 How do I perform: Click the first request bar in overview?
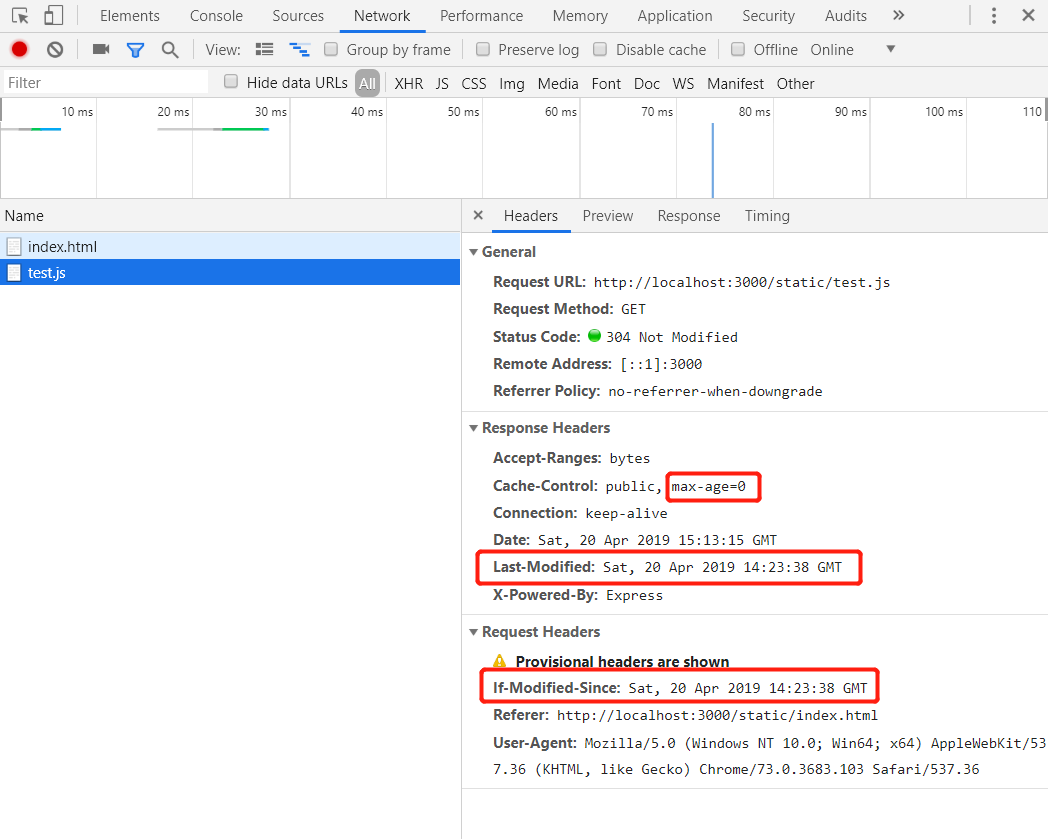coord(31,129)
